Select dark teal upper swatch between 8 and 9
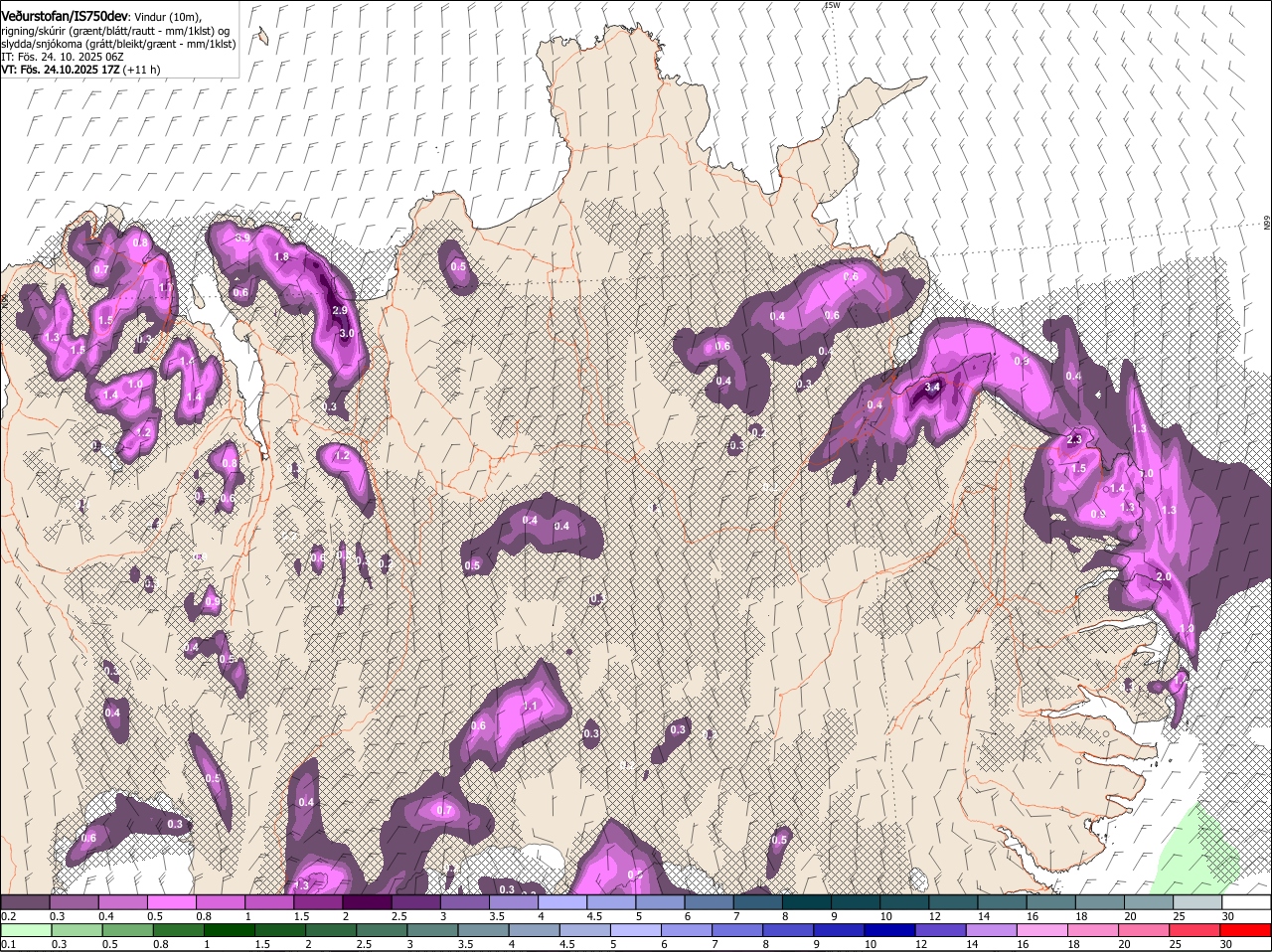The width and height of the screenshot is (1272, 952). click(x=808, y=902)
